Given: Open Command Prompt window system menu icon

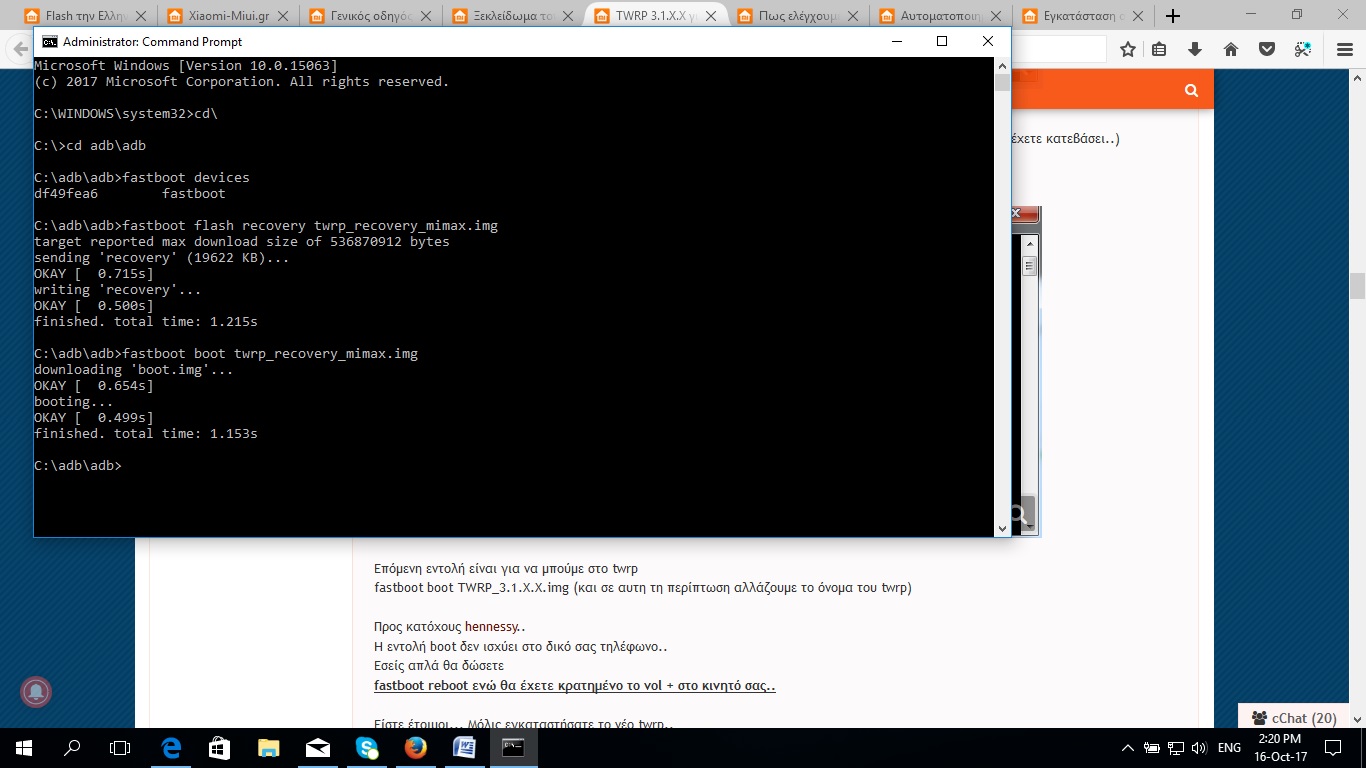Looking at the screenshot, I should click(x=49, y=42).
